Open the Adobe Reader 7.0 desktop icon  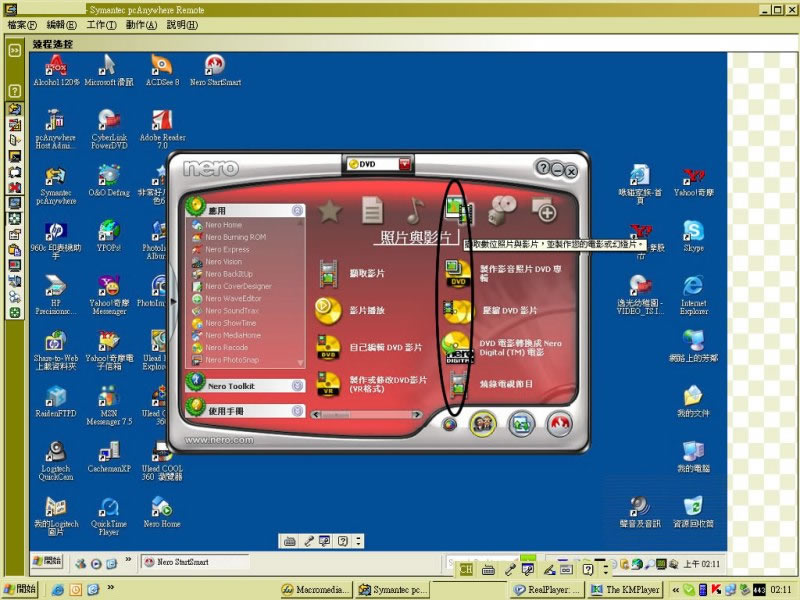coord(162,130)
